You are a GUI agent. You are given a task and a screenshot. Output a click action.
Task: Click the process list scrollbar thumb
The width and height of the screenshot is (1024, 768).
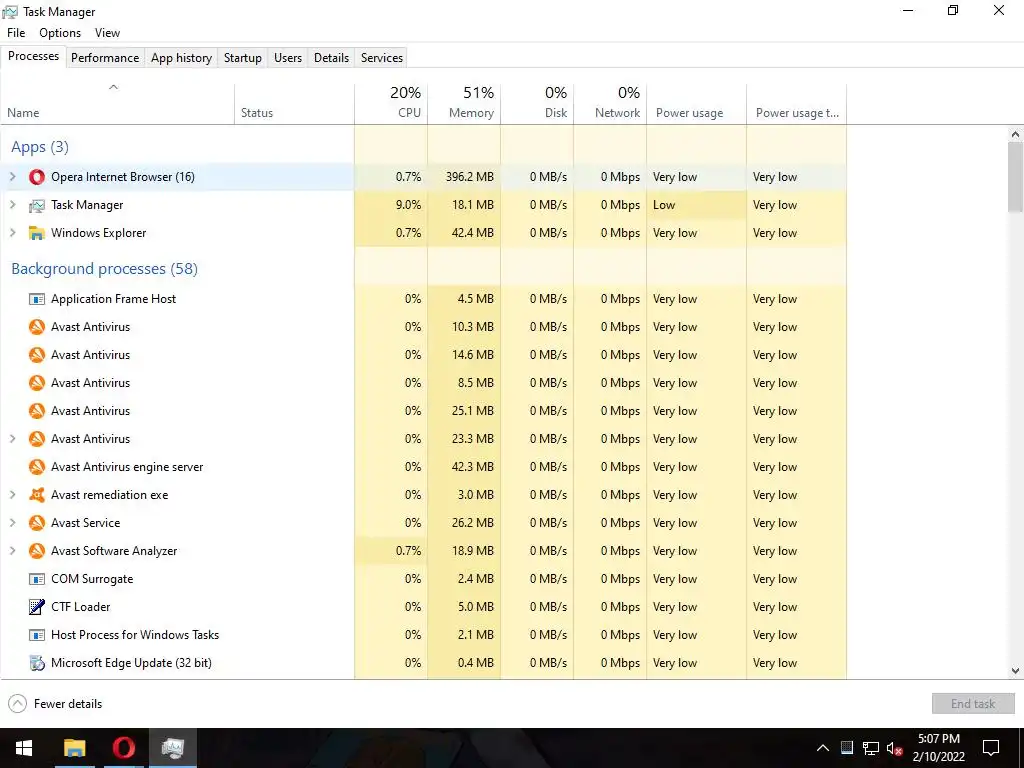click(1015, 176)
